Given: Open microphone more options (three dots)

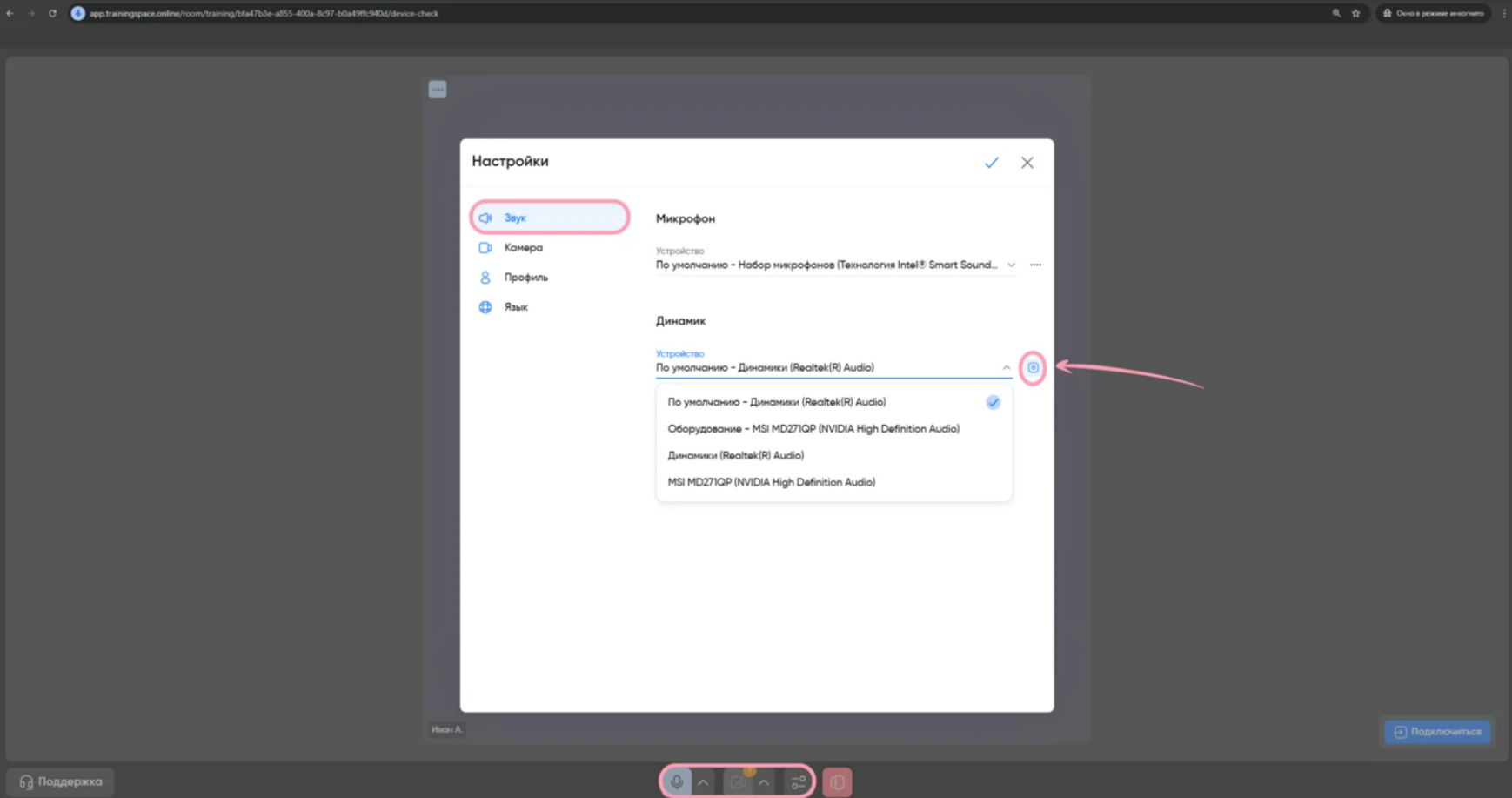Looking at the screenshot, I should click(x=1035, y=265).
